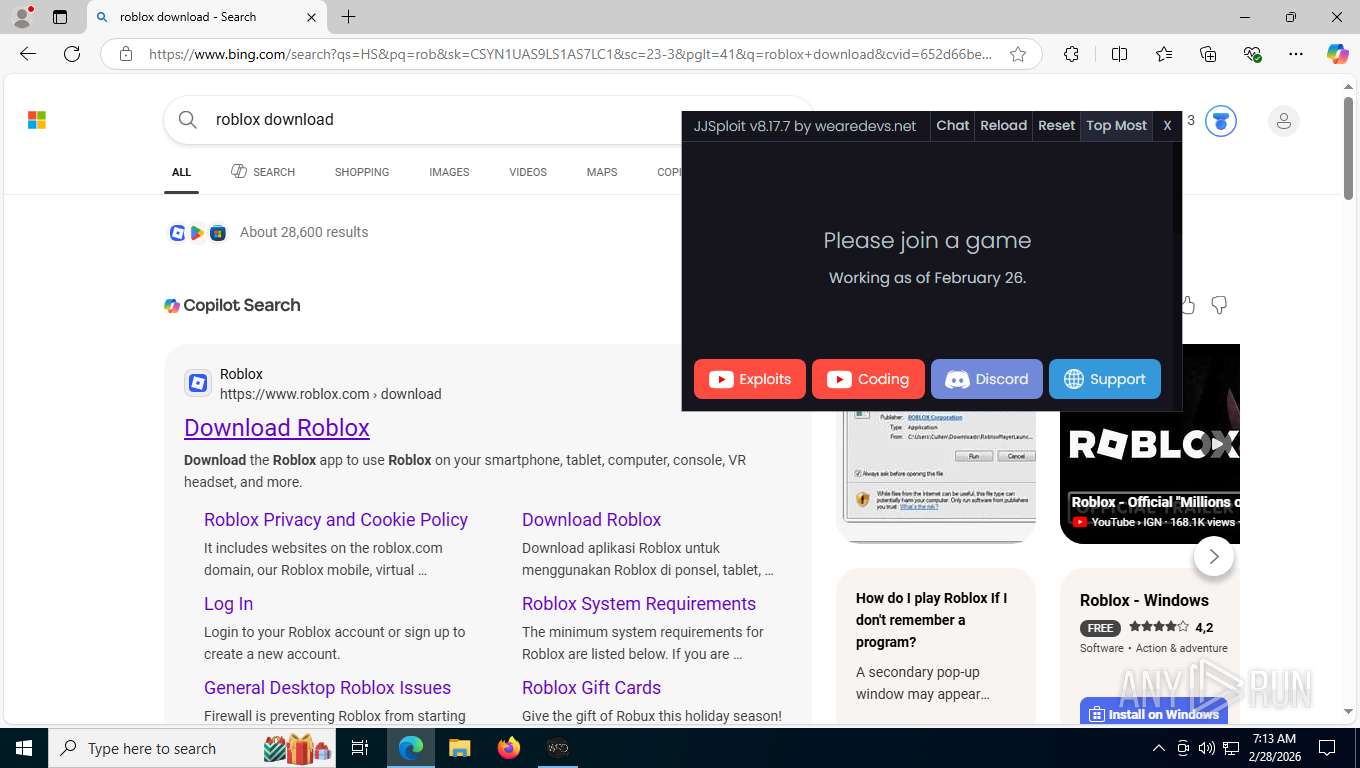Add this page to favorites (star icon)
The image size is (1360, 768).
pyautogui.click(x=1018, y=54)
